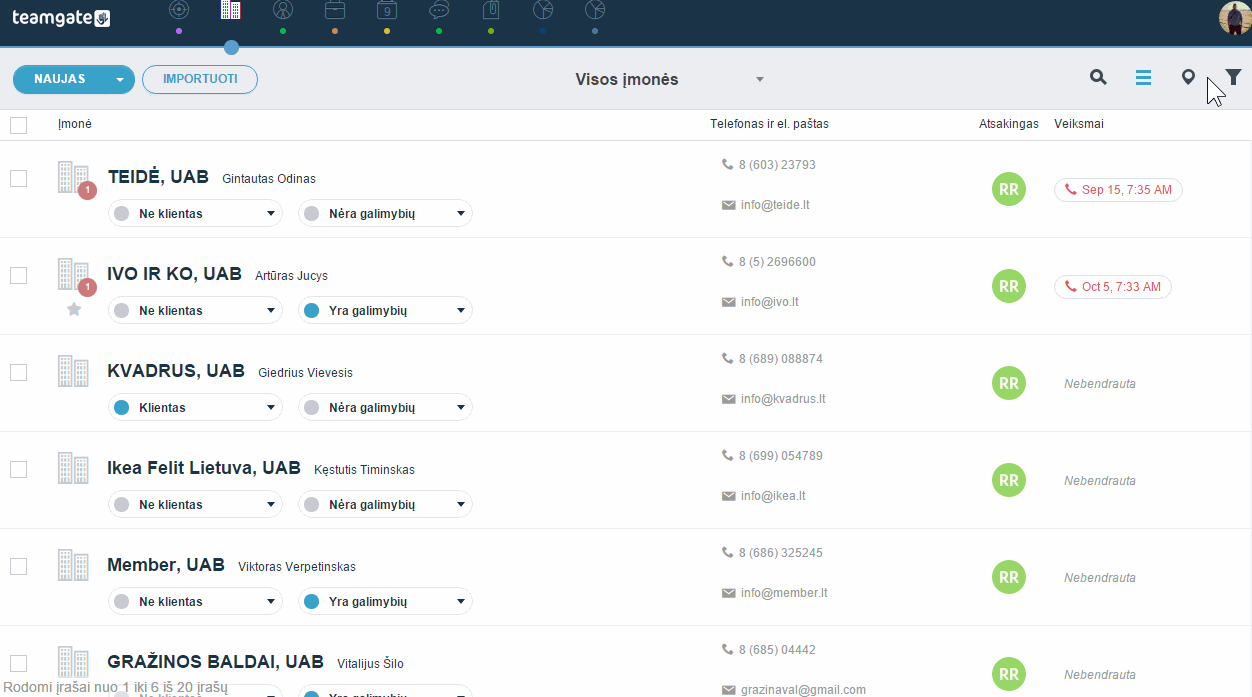Screen dimensions: 1252x697
Task: Open the KVADRUS, UAB company link
Action: coord(176,371)
